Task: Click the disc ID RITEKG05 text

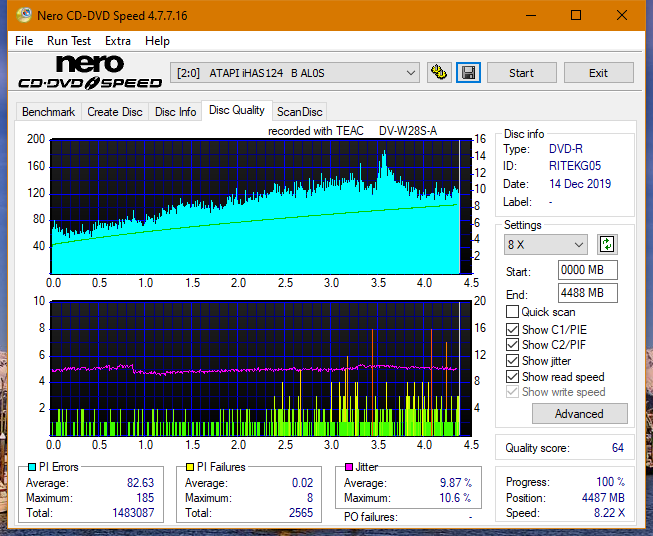Action: click(575, 166)
